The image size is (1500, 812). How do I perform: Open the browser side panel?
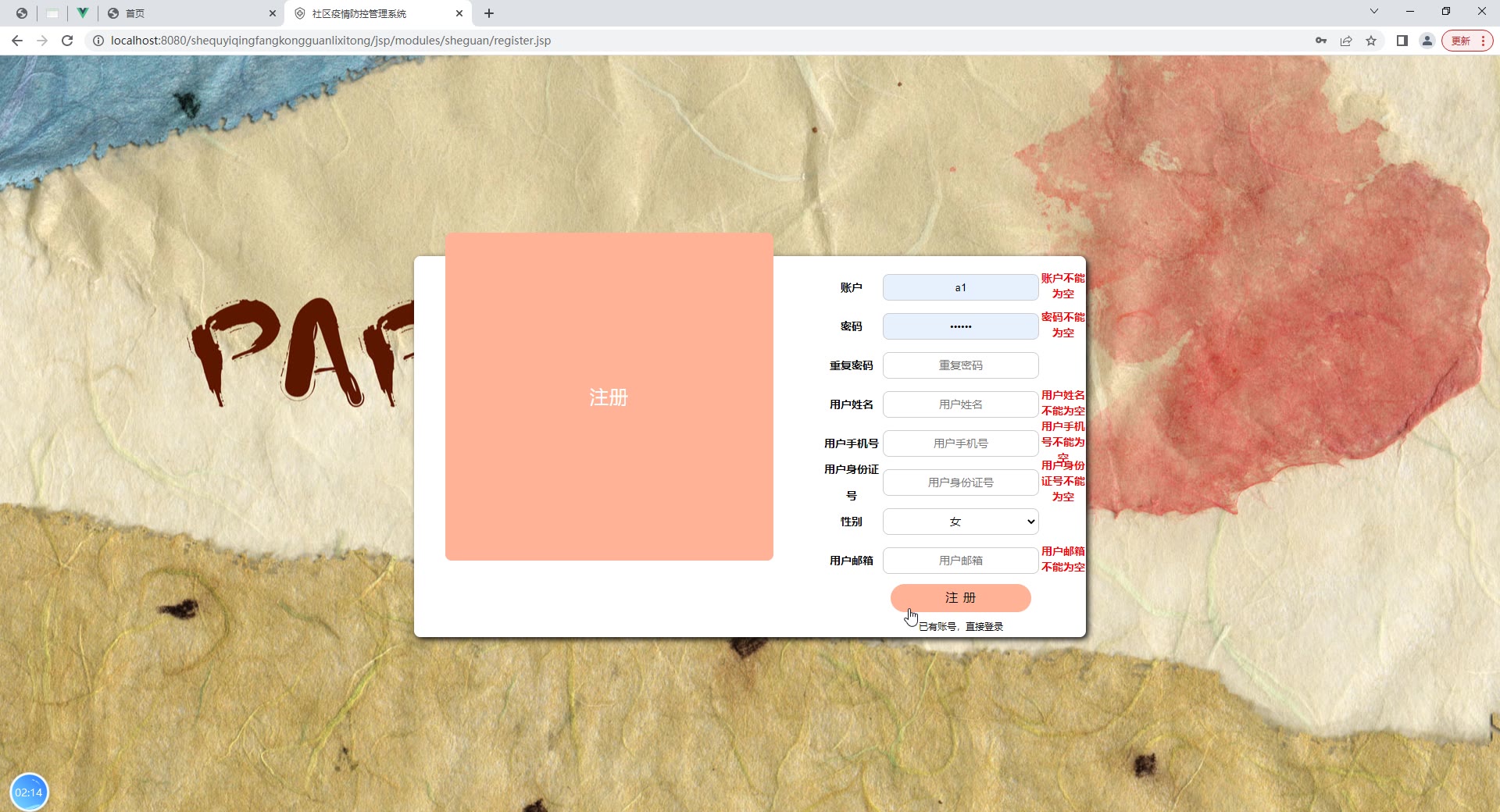(x=1402, y=41)
